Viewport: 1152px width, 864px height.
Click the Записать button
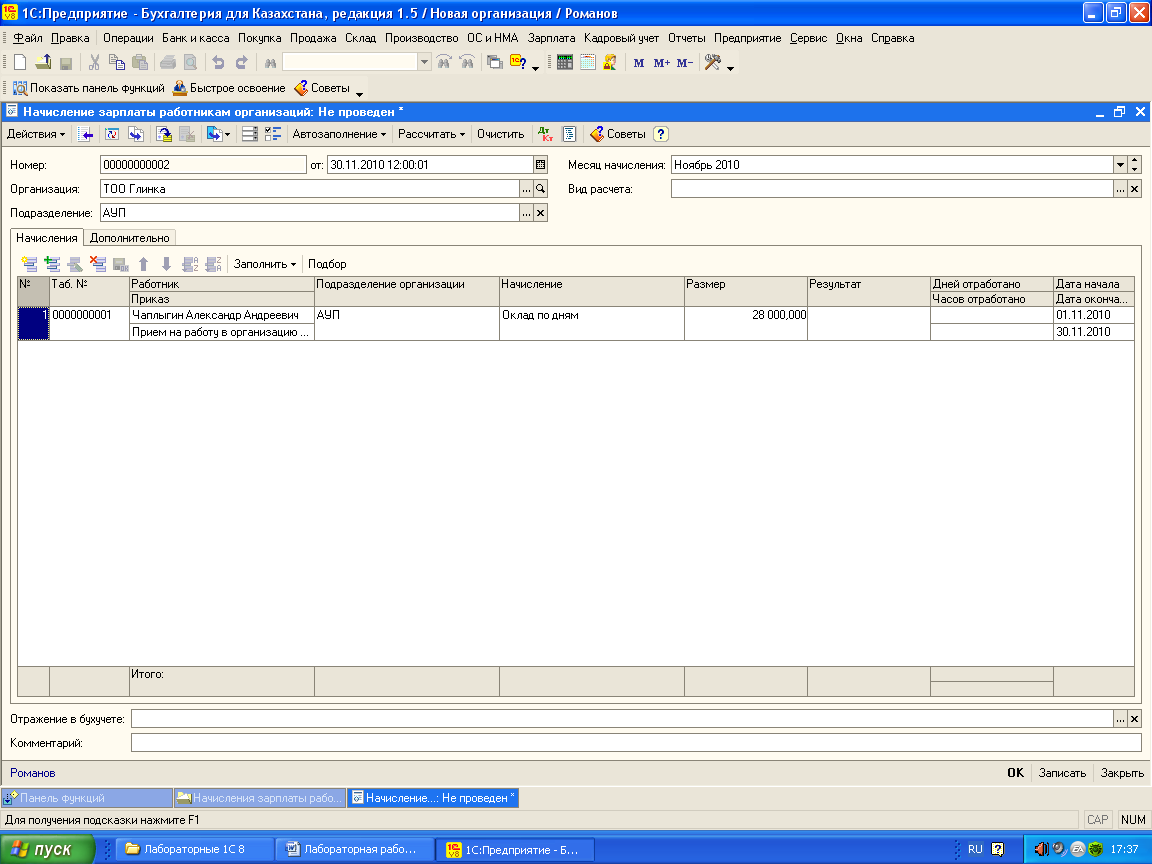pyautogui.click(x=1062, y=773)
